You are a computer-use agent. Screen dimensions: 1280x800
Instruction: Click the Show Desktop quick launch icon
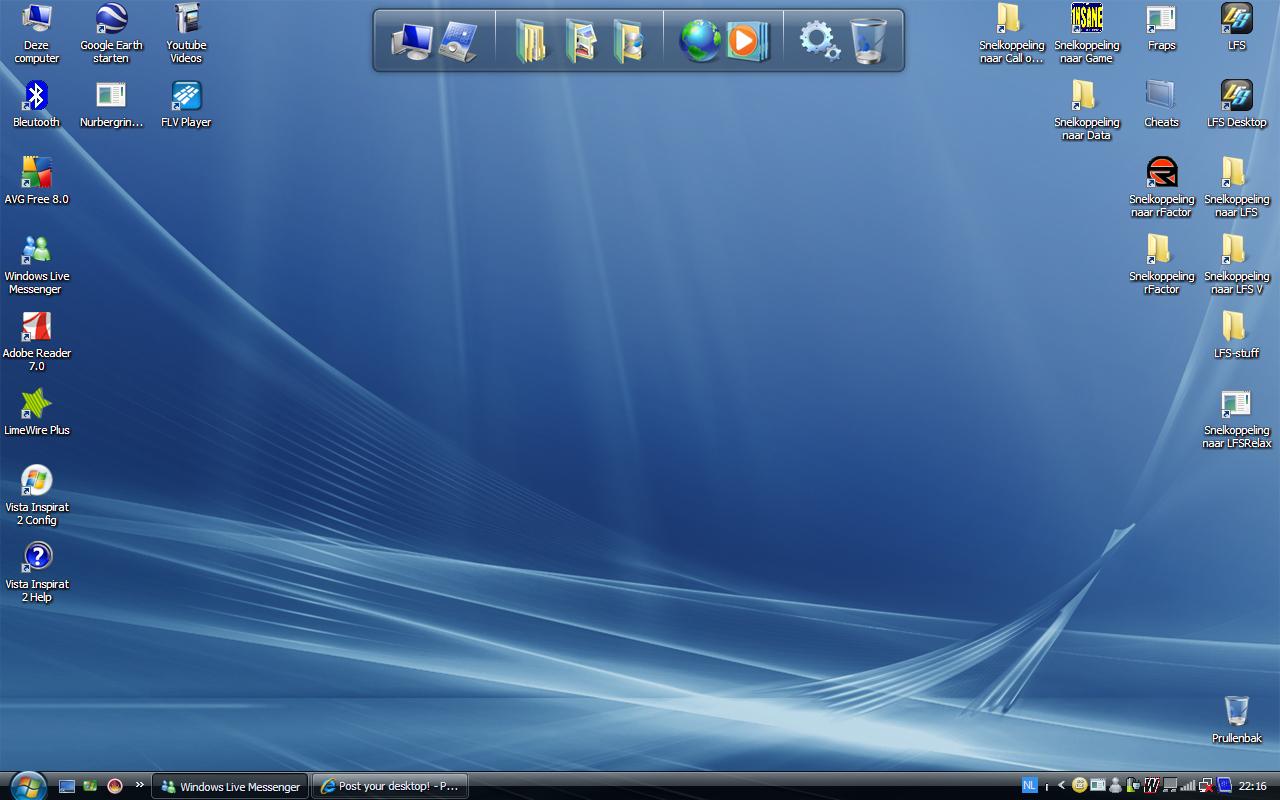tap(67, 786)
